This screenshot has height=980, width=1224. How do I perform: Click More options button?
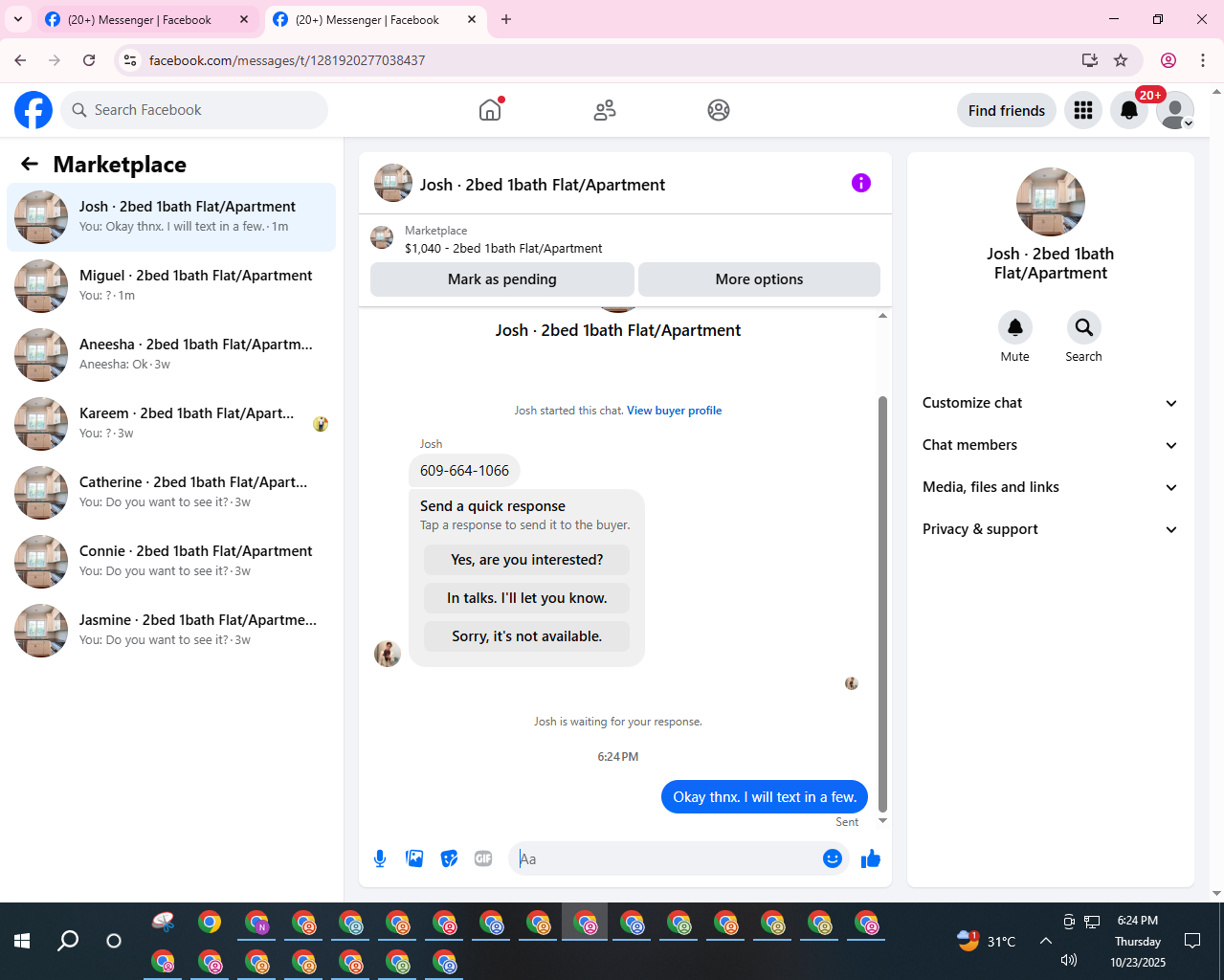pyautogui.click(x=760, y=279)
